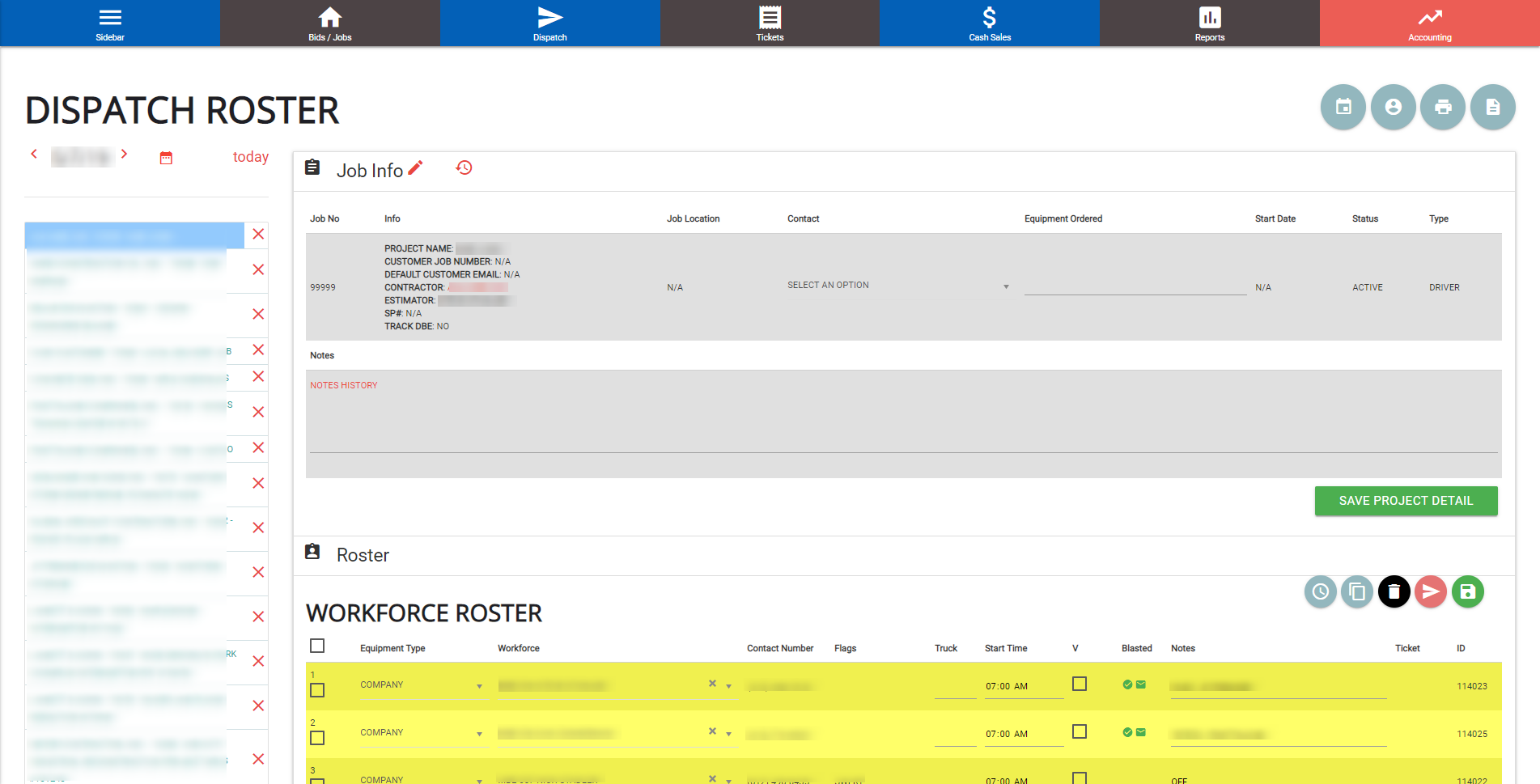
Task: Edit Job Info using the pencil icon
Action: 415,167
